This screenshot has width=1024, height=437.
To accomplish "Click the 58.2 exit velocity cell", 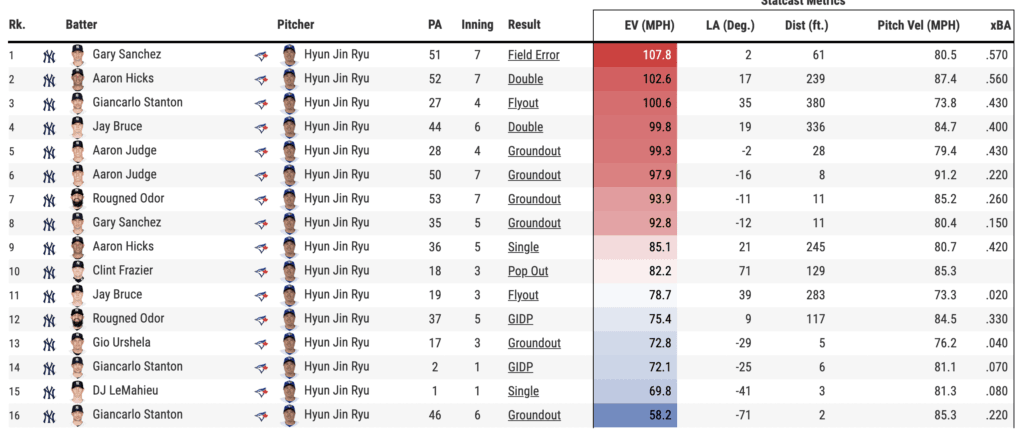I will pos(635,415).
